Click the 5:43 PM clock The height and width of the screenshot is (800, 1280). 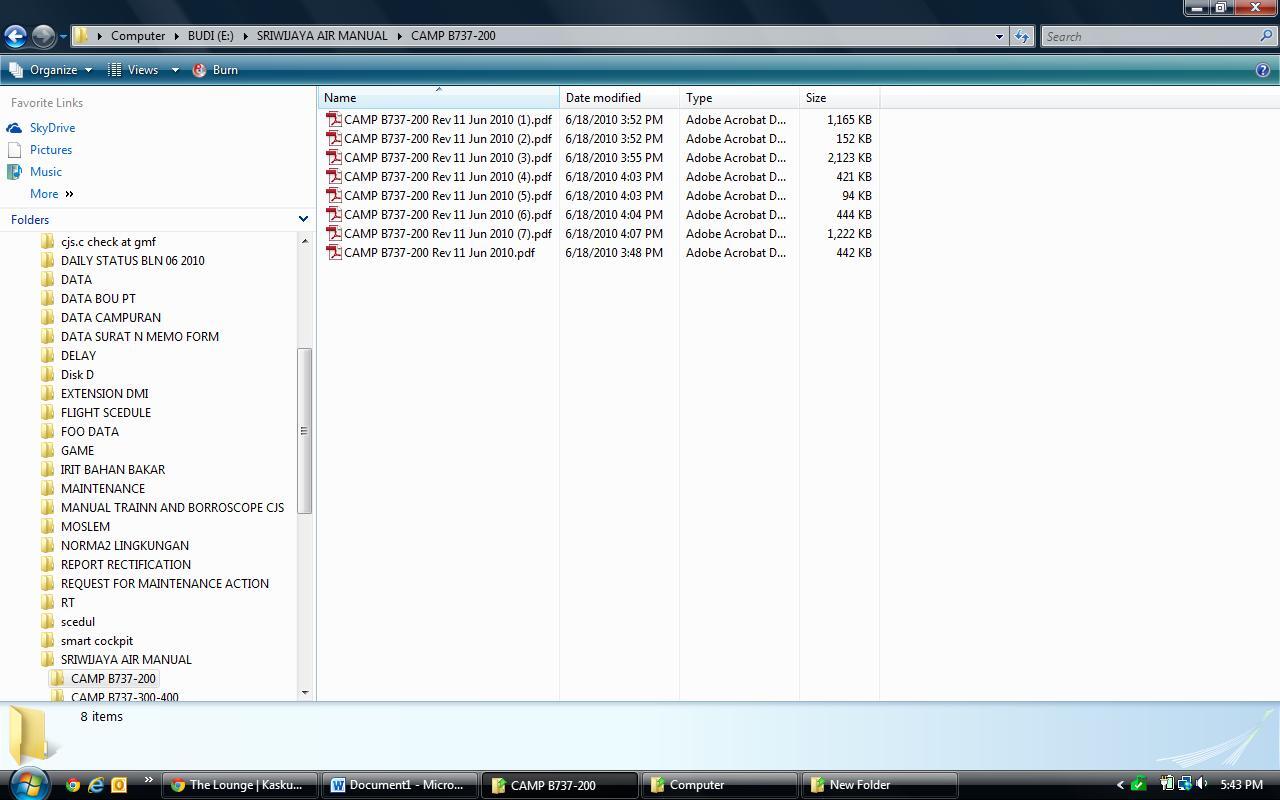coord(1241,785)
